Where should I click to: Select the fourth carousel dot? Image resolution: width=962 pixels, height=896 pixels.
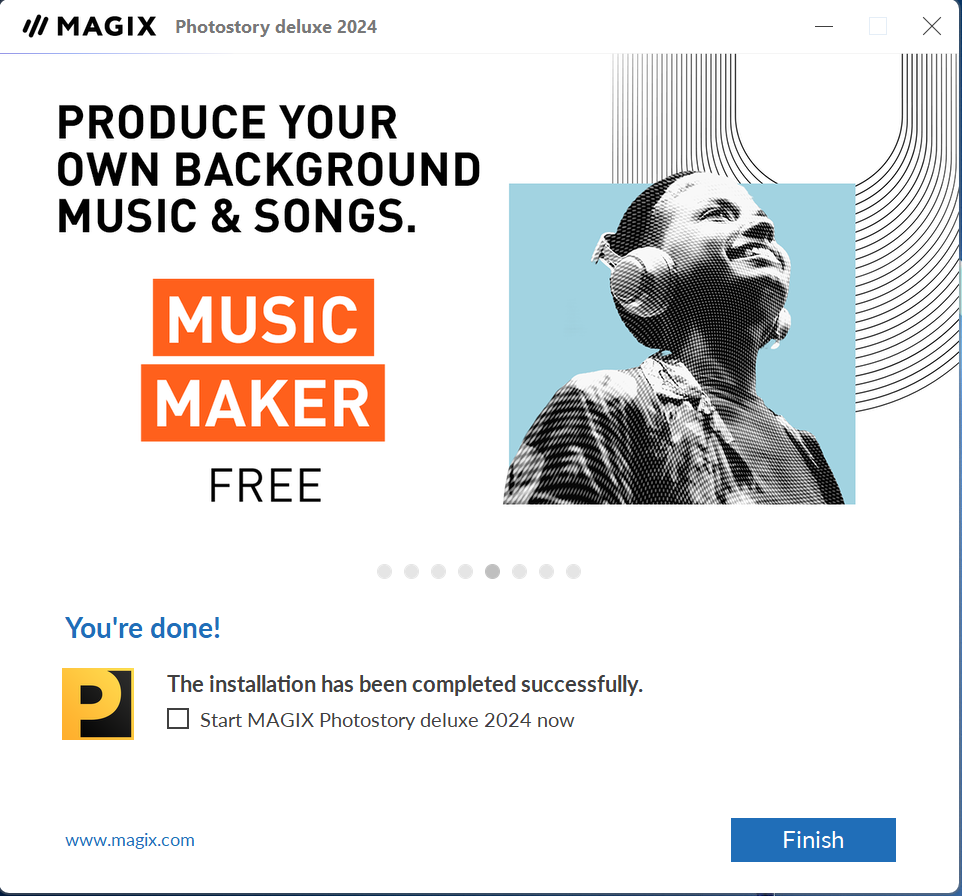pyautogui.click(x=466, y=571)
